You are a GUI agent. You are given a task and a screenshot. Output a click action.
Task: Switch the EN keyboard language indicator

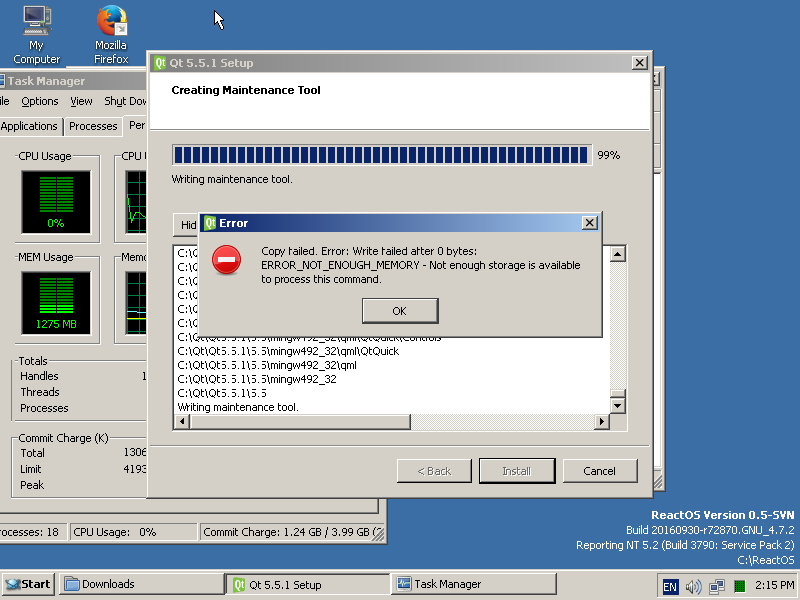coord(670,586)
